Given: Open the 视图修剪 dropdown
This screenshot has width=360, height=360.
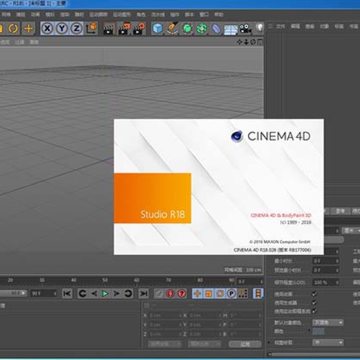Looking at the screenshot, I should coord(328,342).
